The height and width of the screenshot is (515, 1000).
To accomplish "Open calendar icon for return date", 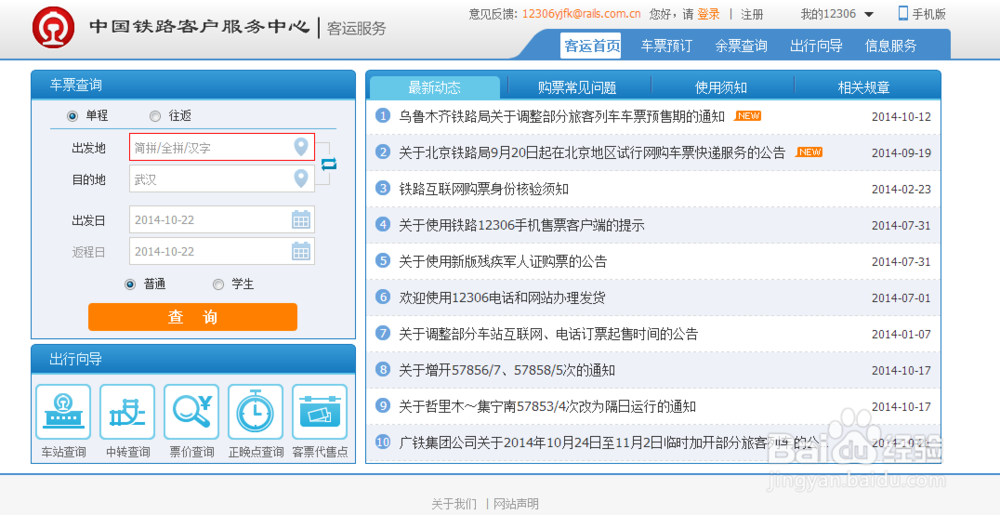I will click(x=301, y=251).
